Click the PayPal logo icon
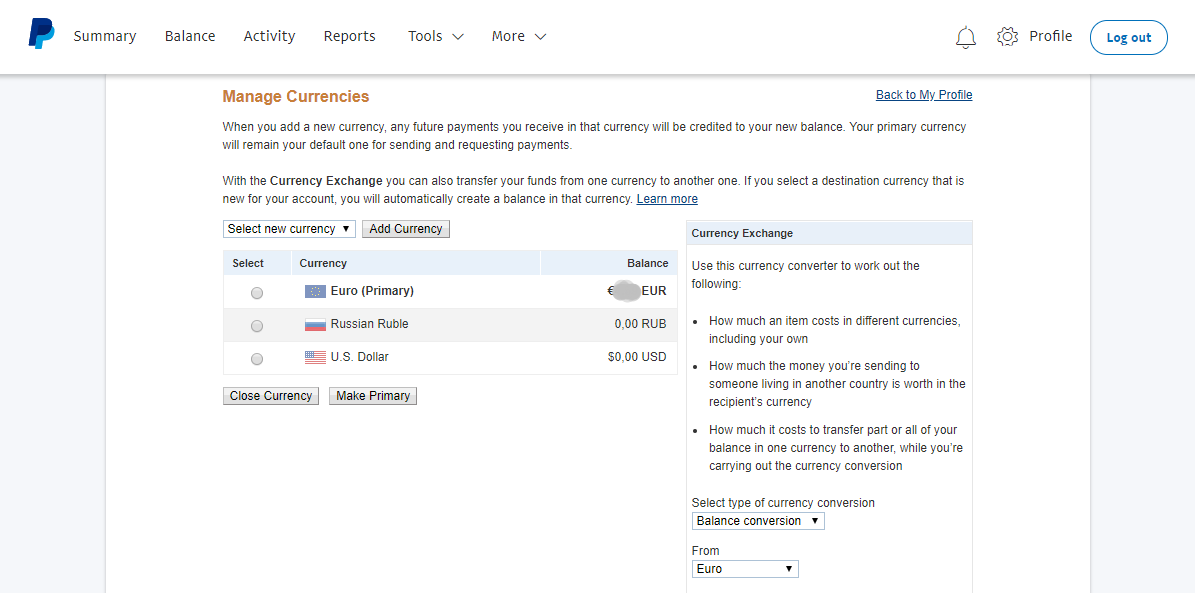1195x593 pixels. (42, 35)
